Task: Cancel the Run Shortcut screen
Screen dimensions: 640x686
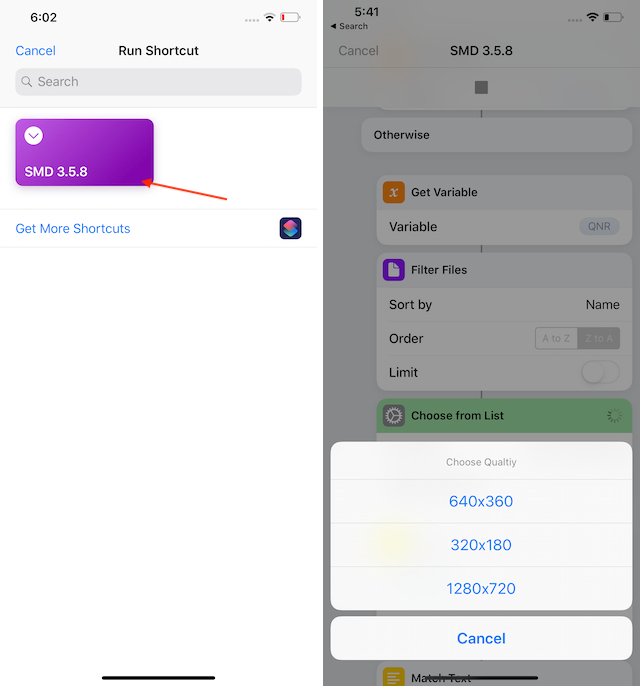Action: coord(35,51)
